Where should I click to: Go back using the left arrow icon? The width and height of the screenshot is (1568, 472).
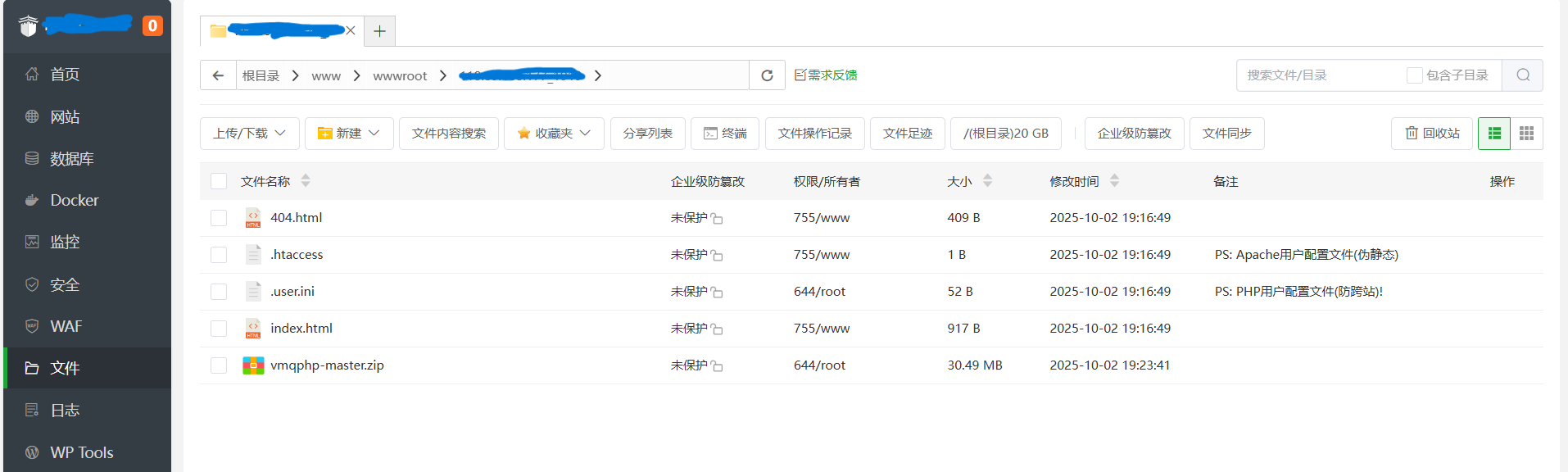click(218, 75)
